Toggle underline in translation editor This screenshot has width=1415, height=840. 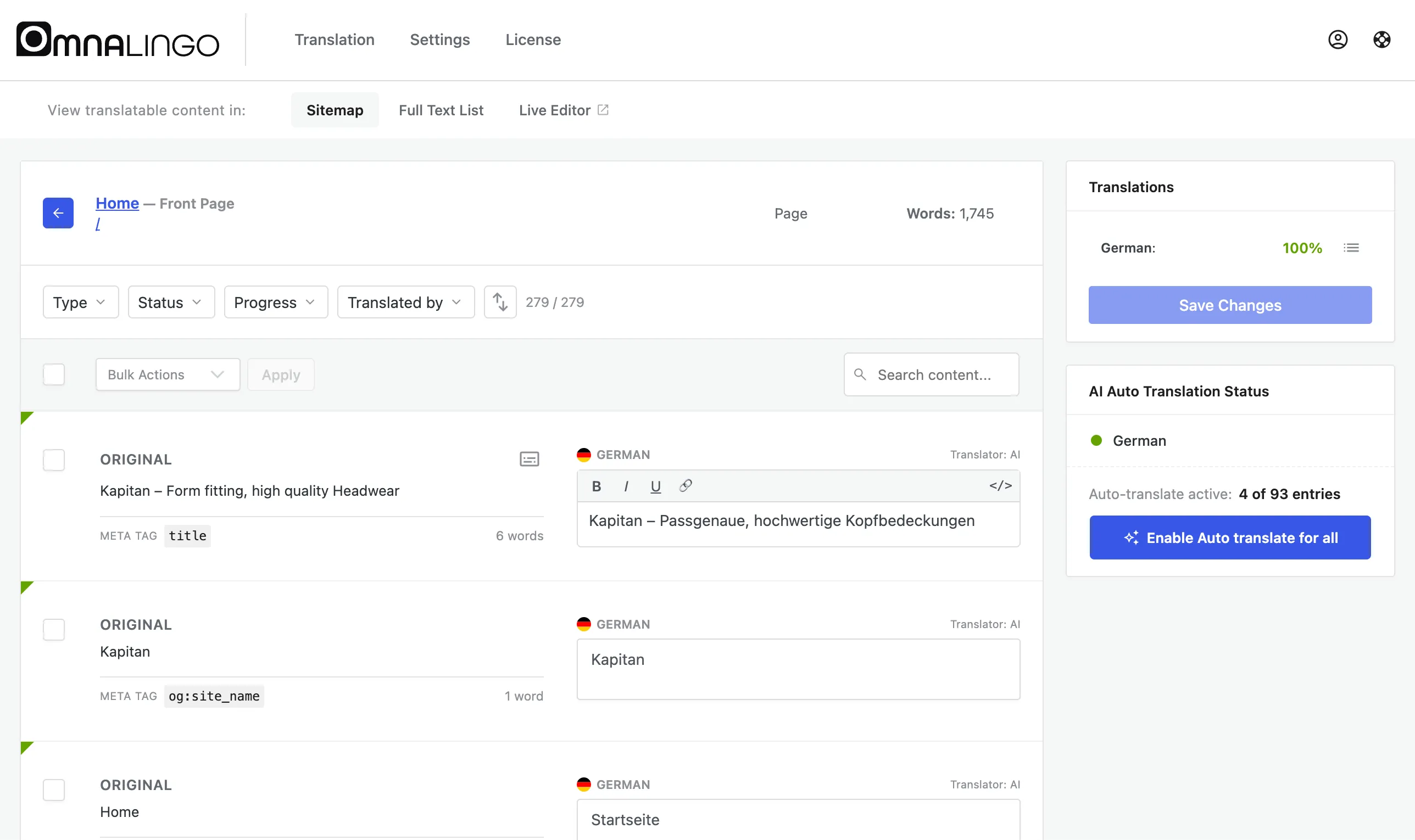(x=656, y=486)
